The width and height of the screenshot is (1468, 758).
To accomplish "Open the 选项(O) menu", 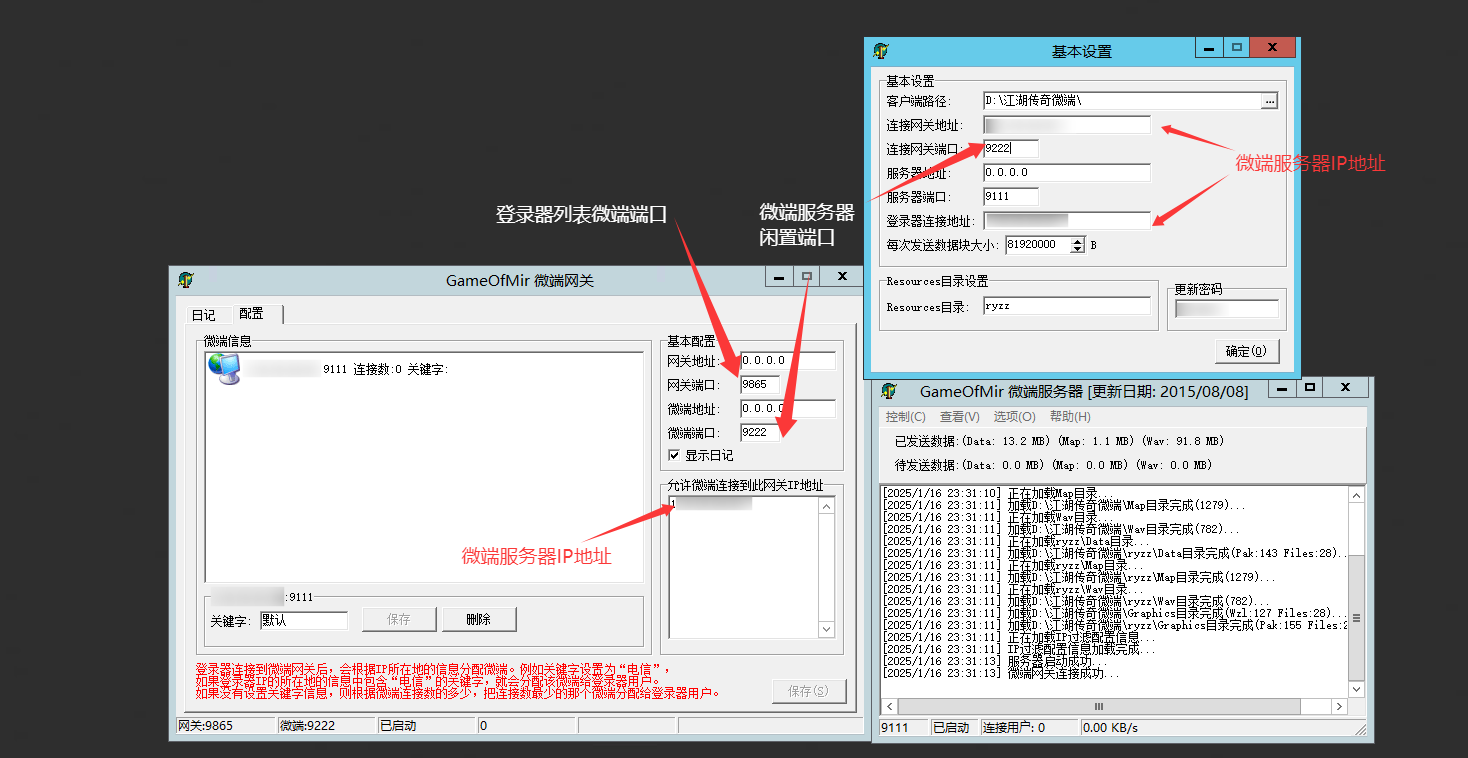I will click(1012, 416).
